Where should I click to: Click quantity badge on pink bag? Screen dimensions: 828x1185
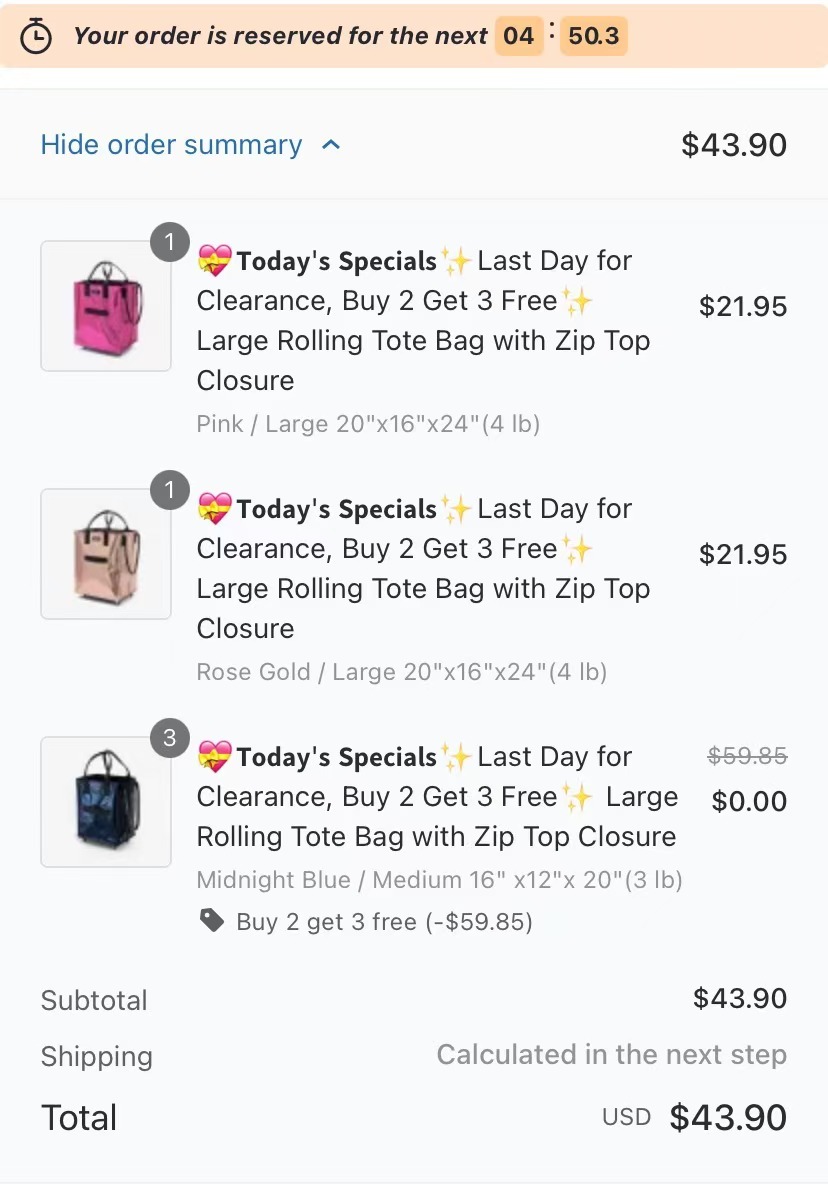[x=170, y=242]
